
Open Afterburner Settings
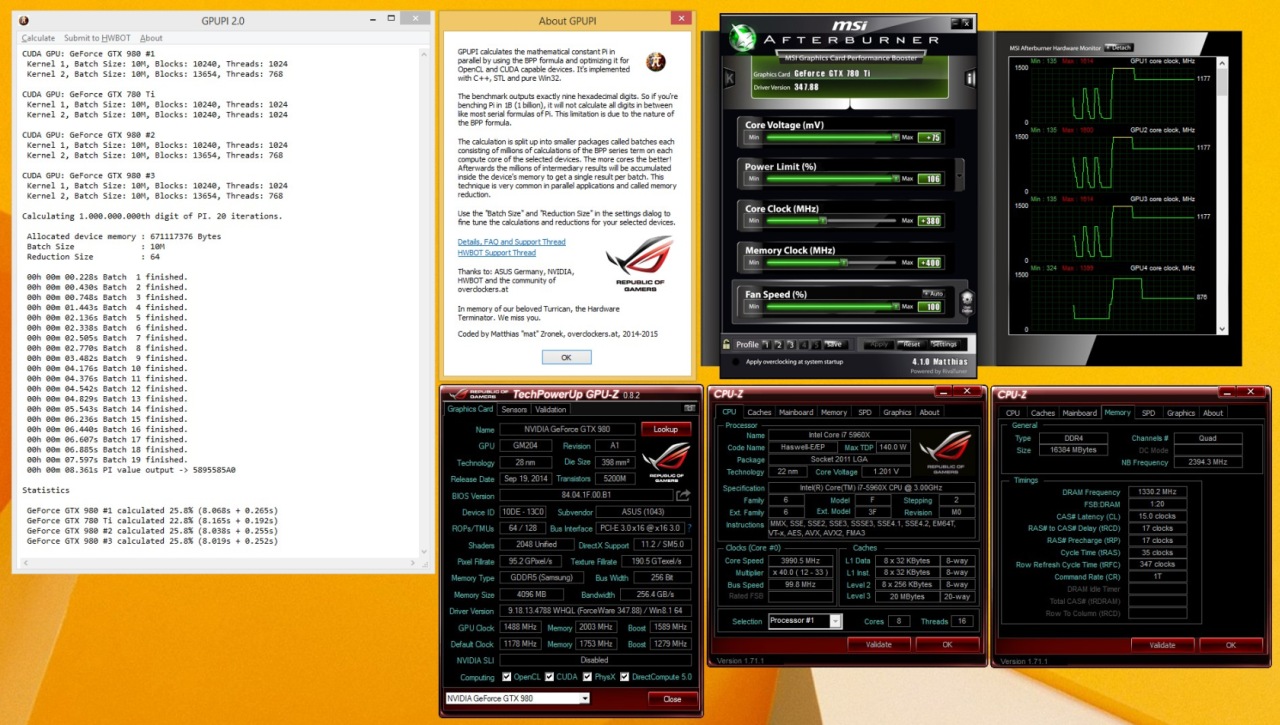coord(944,344)
